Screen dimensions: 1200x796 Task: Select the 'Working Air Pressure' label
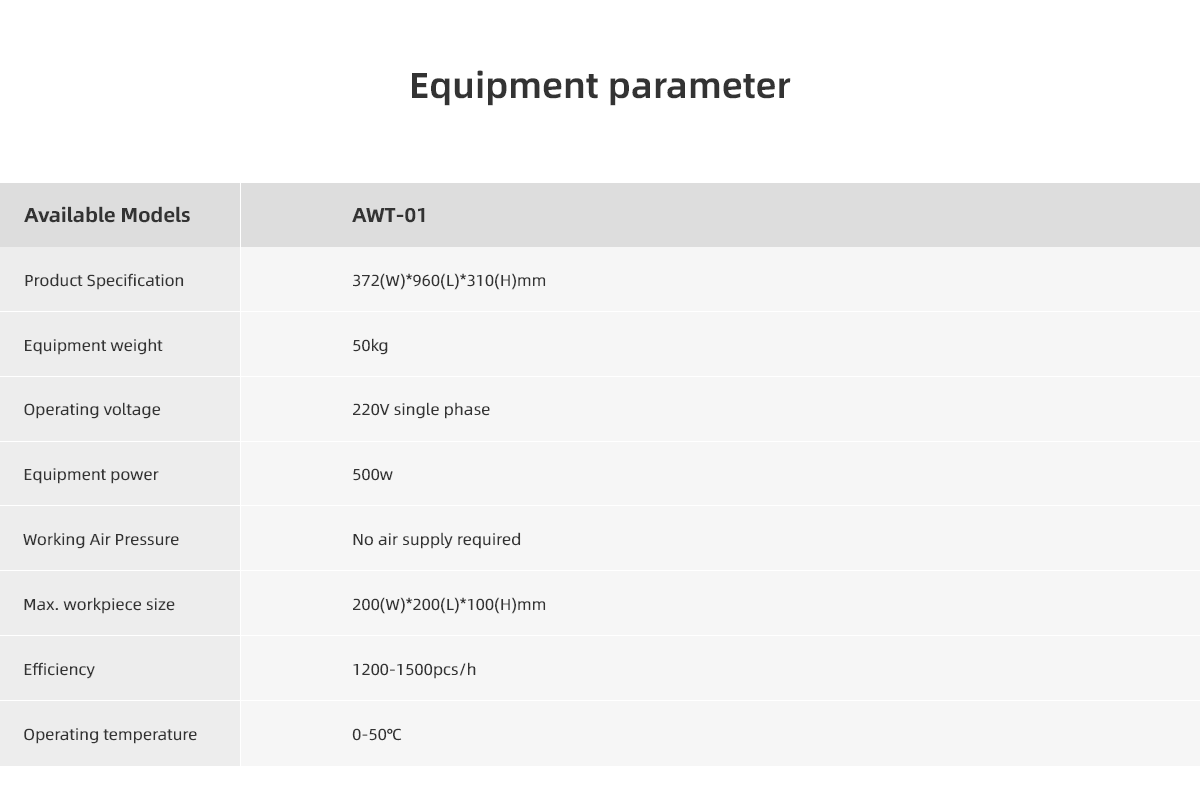click(x=101, y=539)
